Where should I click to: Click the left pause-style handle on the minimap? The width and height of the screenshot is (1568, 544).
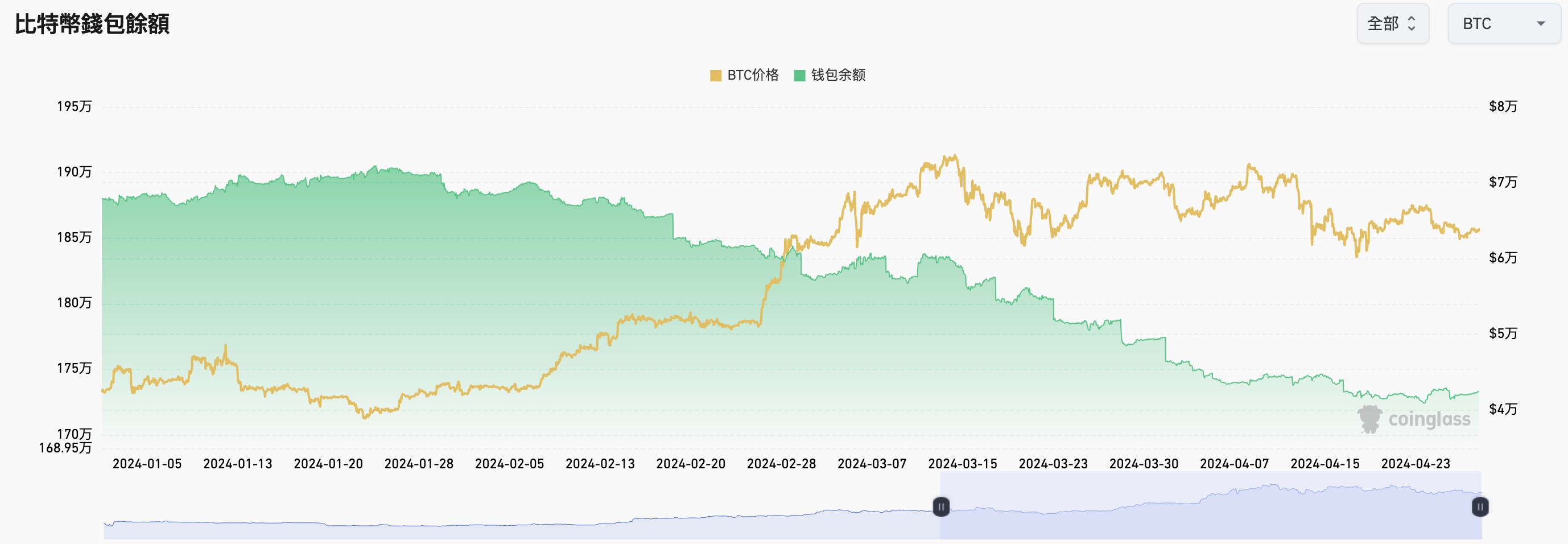[941, 507]
